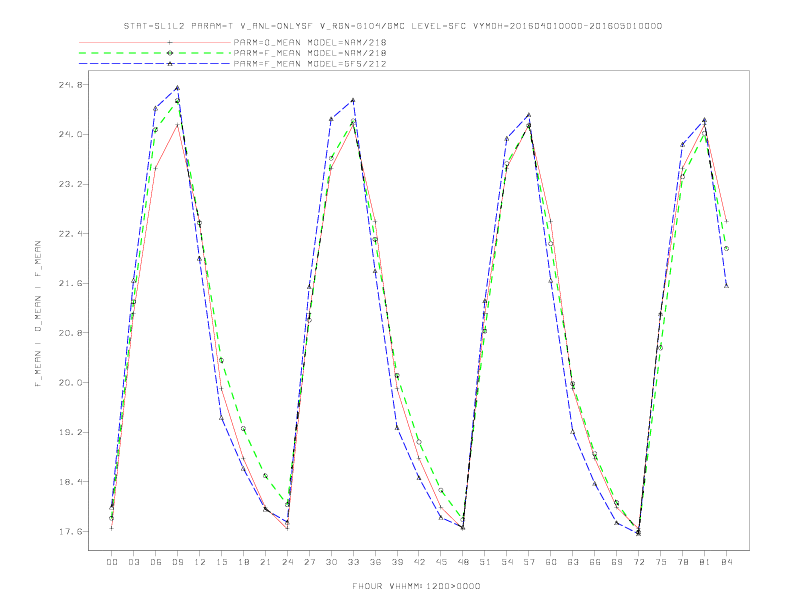Click x-axis tick label 57
The image size is (792, 612).
click(529, 562)
